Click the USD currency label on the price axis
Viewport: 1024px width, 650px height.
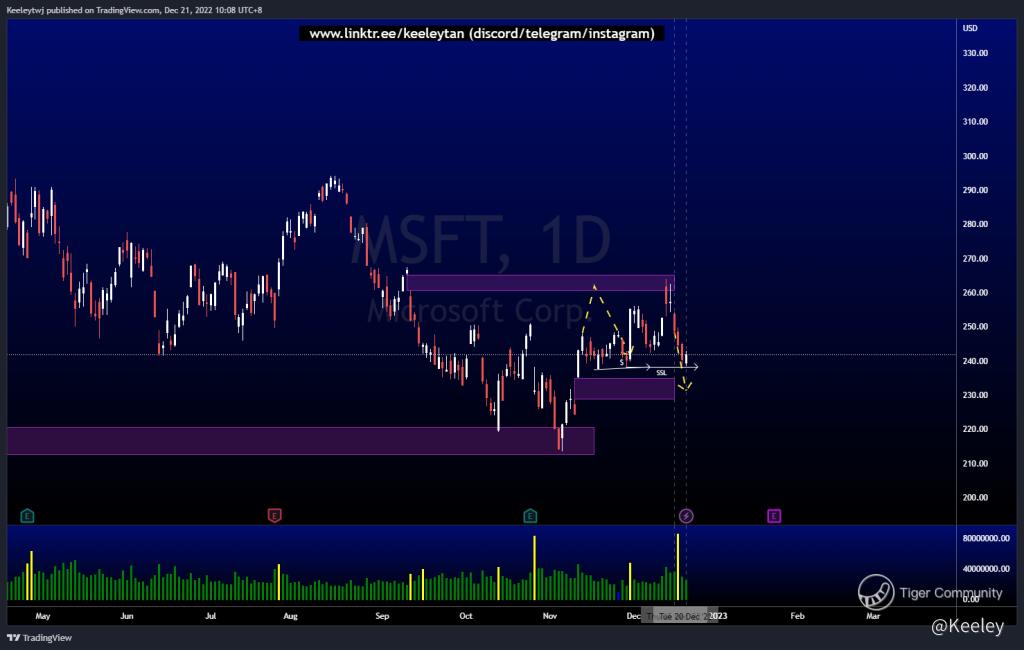(x=970, y=28)
